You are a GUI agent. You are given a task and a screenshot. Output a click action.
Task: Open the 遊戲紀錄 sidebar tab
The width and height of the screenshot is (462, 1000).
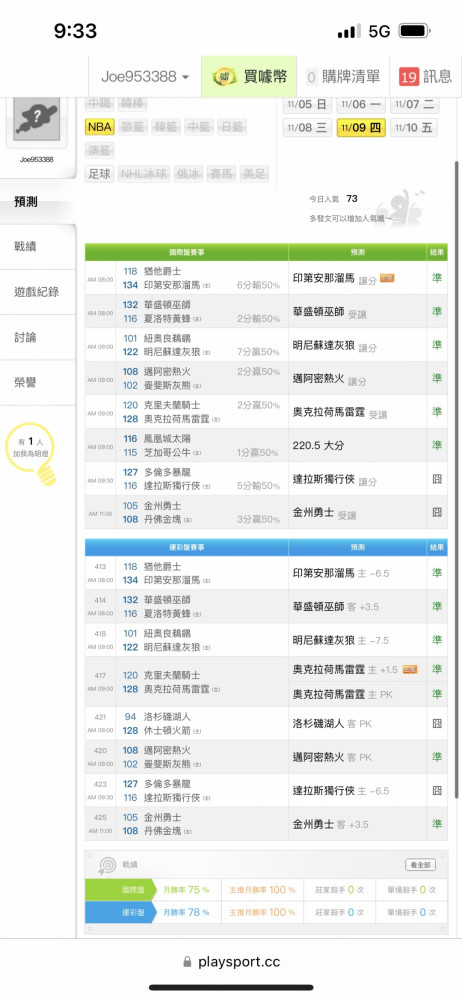[x=38, y=292]
